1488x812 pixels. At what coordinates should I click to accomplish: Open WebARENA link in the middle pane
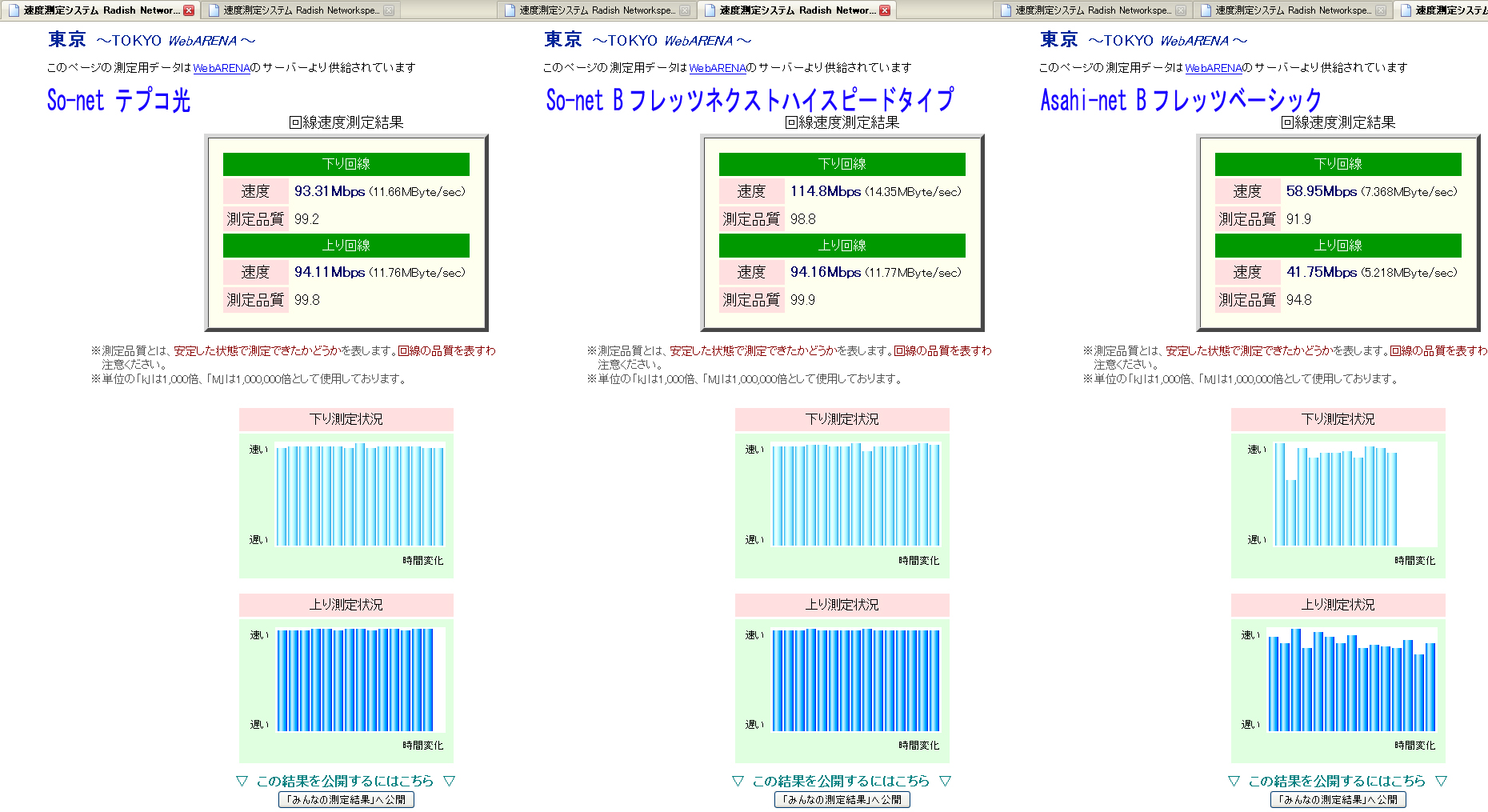718,68
